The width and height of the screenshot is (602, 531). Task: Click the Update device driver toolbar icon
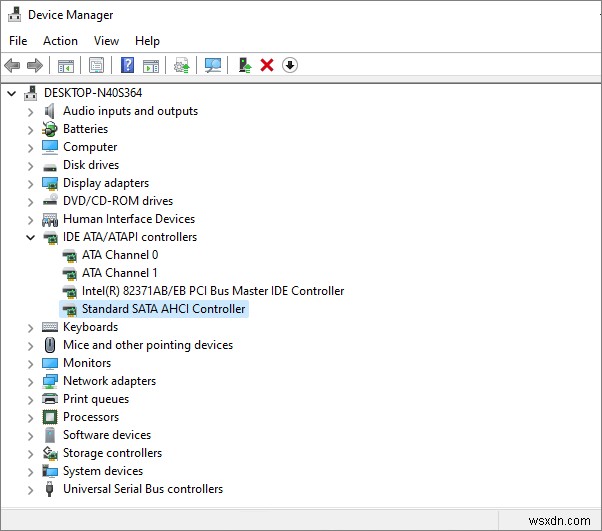(x=182, y=65)
